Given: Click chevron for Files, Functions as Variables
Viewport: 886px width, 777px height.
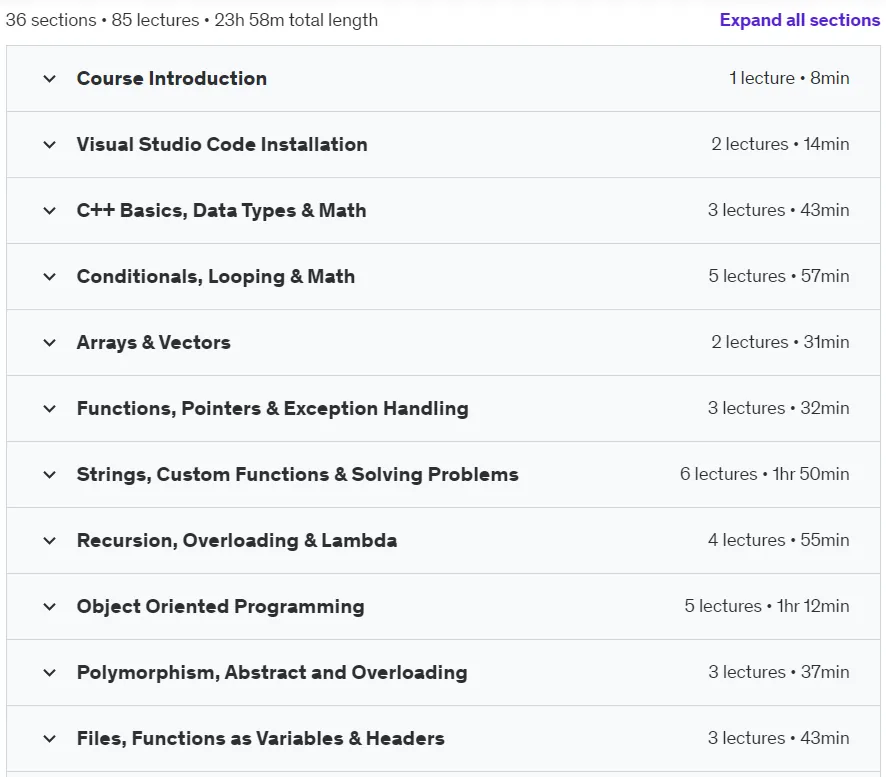Looking at the screenshot, I should pos(50,739).
